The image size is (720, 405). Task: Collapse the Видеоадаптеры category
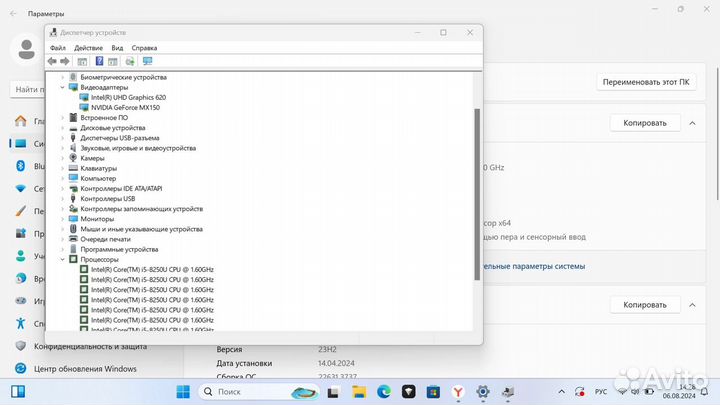[62, 87]
